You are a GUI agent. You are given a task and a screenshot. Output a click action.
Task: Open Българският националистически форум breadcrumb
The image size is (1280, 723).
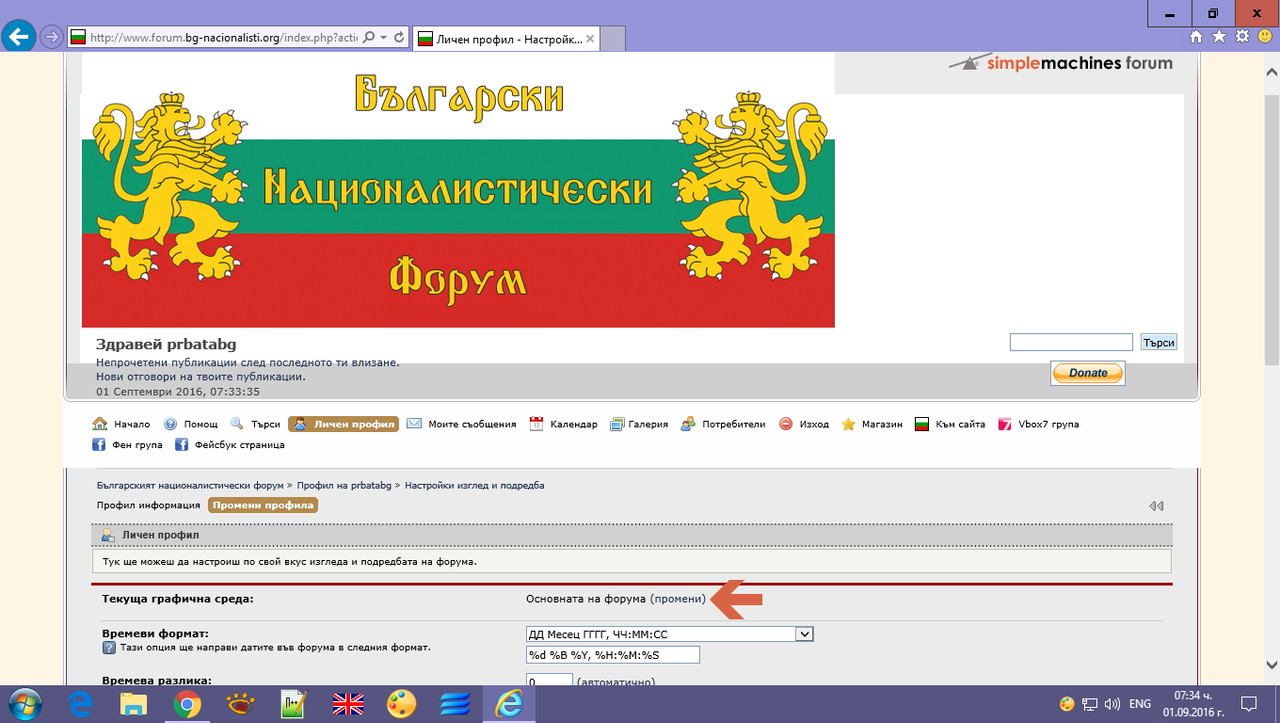(190, 485)
